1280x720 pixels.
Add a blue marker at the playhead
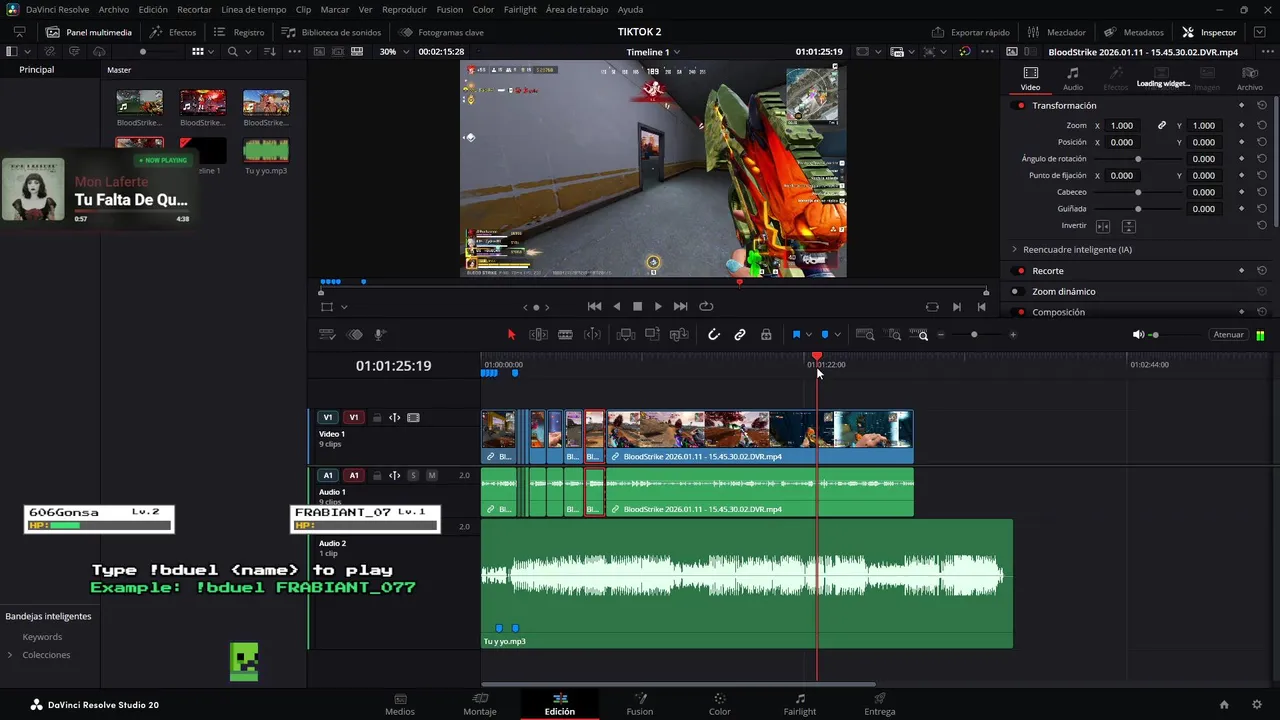825,335
